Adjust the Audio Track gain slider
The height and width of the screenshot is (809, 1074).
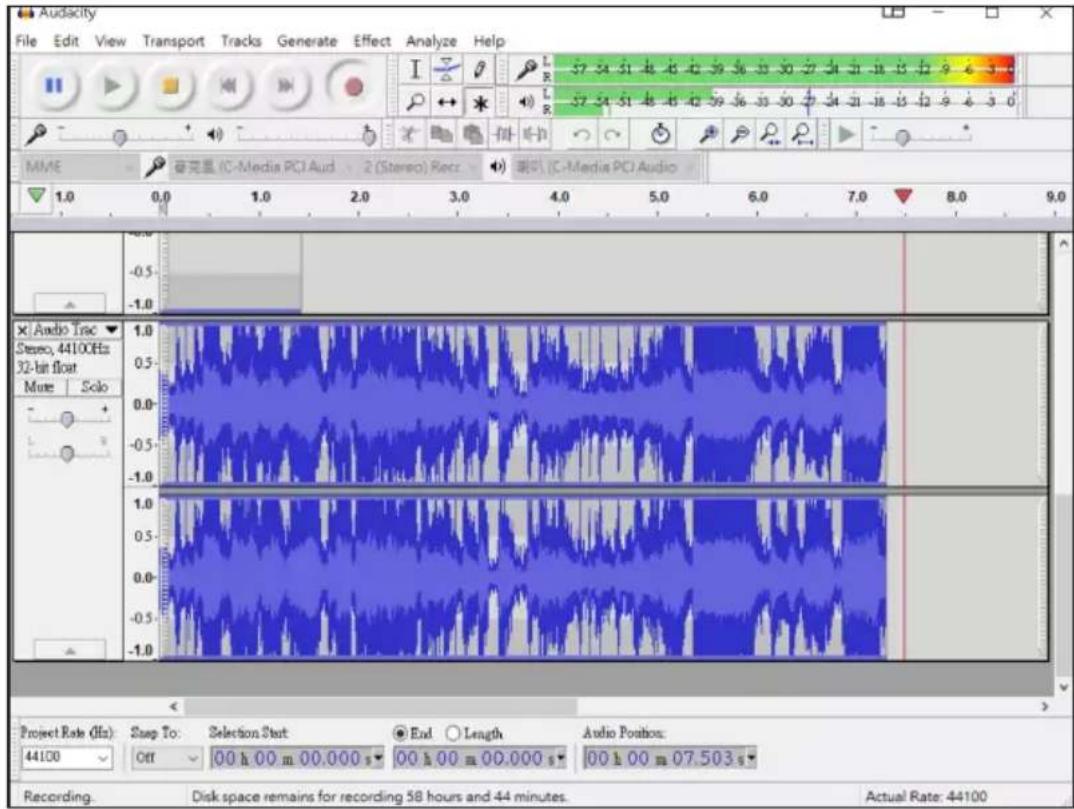tap(66, 419)
